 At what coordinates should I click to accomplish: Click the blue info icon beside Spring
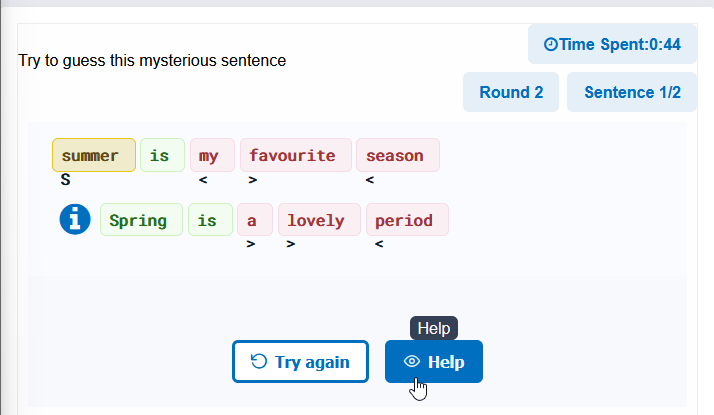point(75,219)
